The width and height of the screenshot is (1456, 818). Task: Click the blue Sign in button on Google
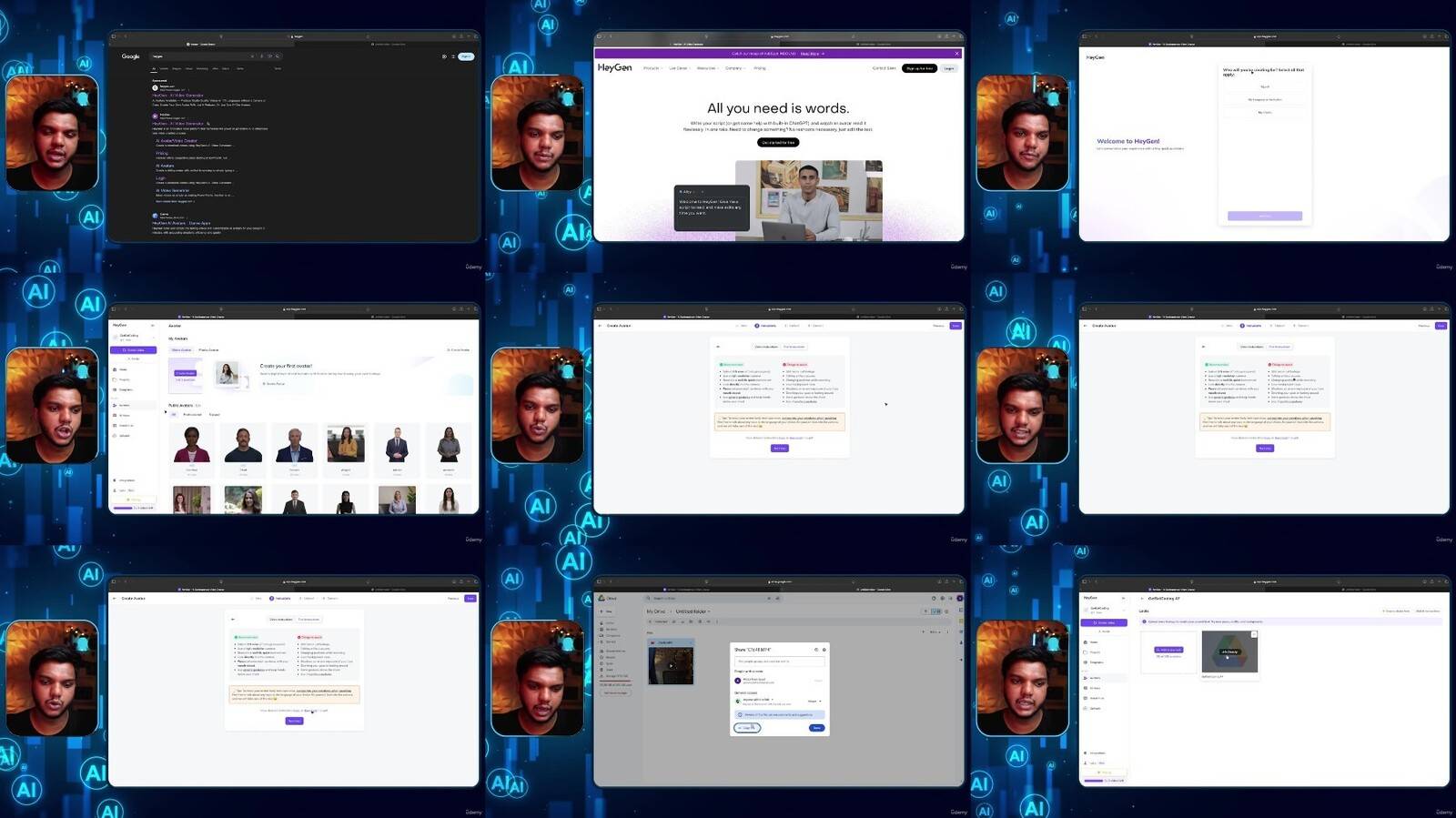(466, 56)
